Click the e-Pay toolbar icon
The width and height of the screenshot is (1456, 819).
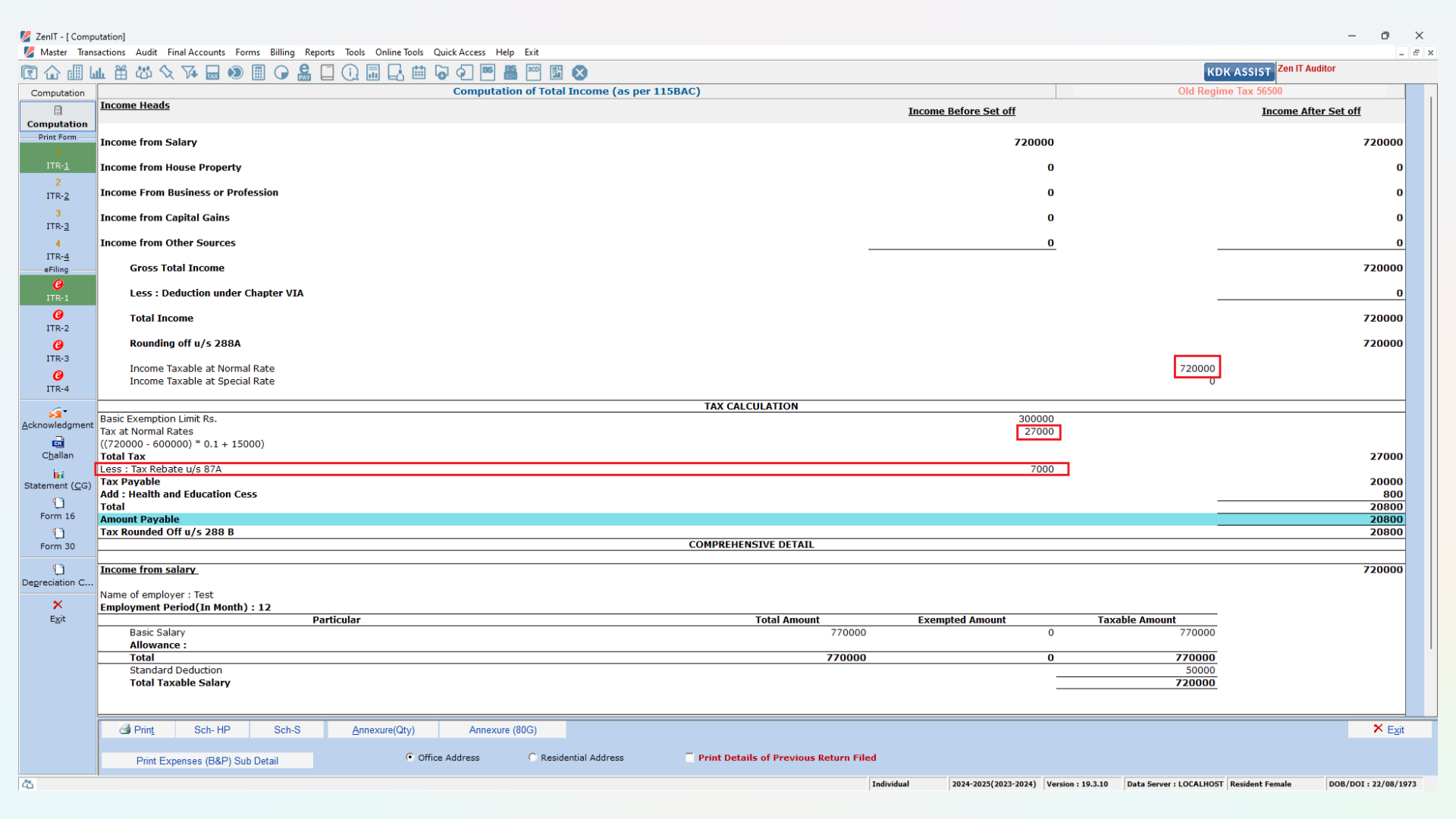(304, 73)
